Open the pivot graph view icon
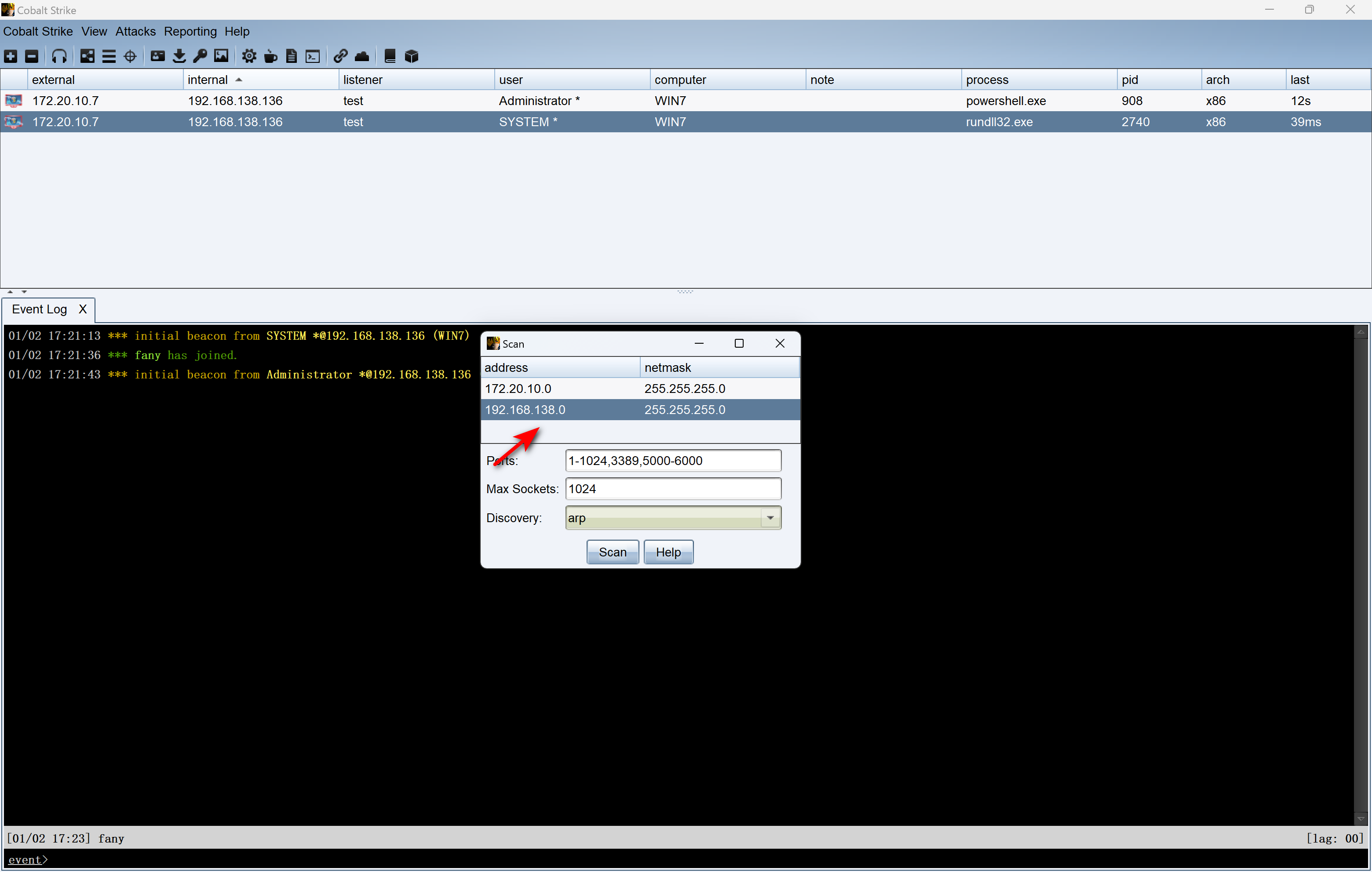This screenshot has height=872, width=1372. click(x=87, y=56)
